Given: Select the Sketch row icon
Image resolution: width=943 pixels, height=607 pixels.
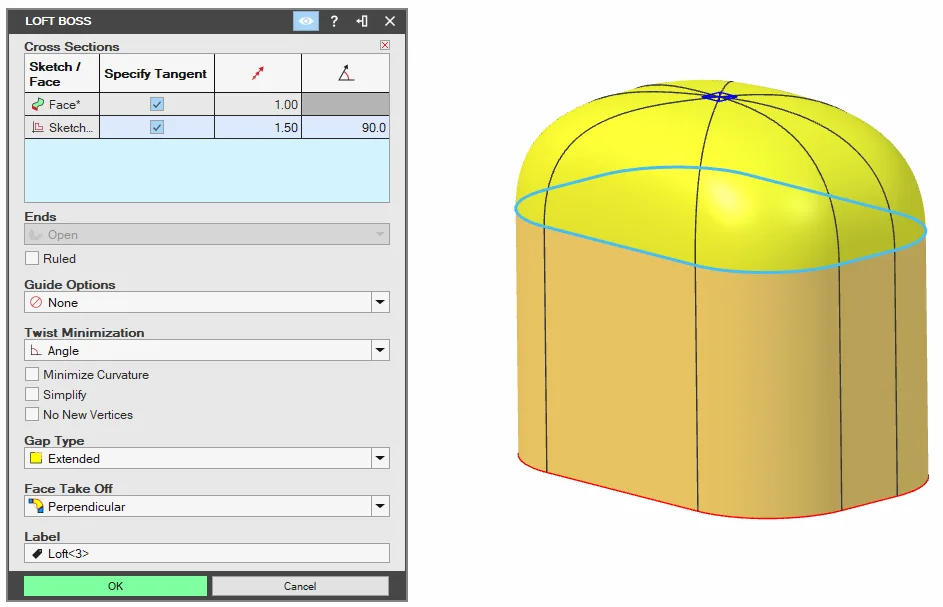Looking at the screenshot, I should pyautogui.click(x=37, y=128).
